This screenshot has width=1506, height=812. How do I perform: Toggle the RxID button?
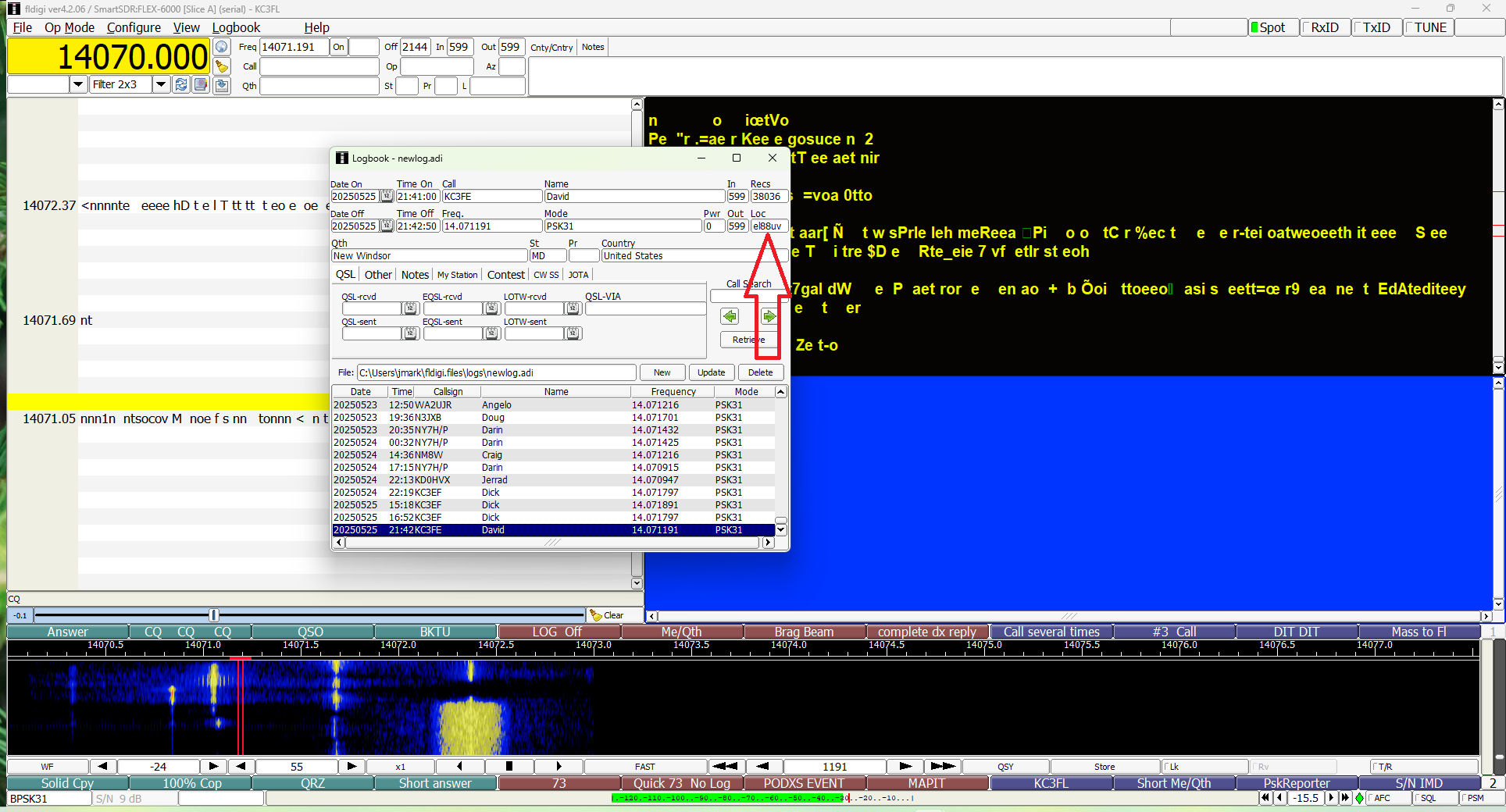pyautogui.click(x=1325, y=27)
